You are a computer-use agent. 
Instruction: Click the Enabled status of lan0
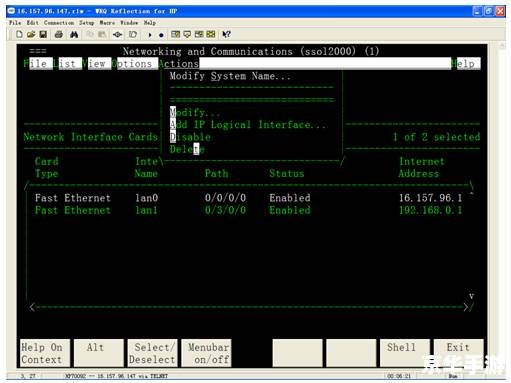[290, 198]
